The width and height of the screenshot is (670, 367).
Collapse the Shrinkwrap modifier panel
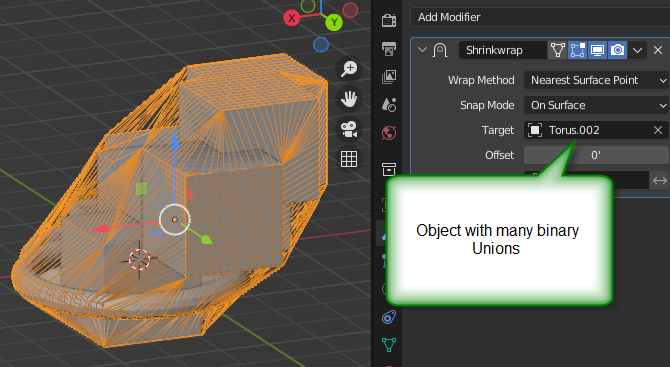tap(422, 50)
